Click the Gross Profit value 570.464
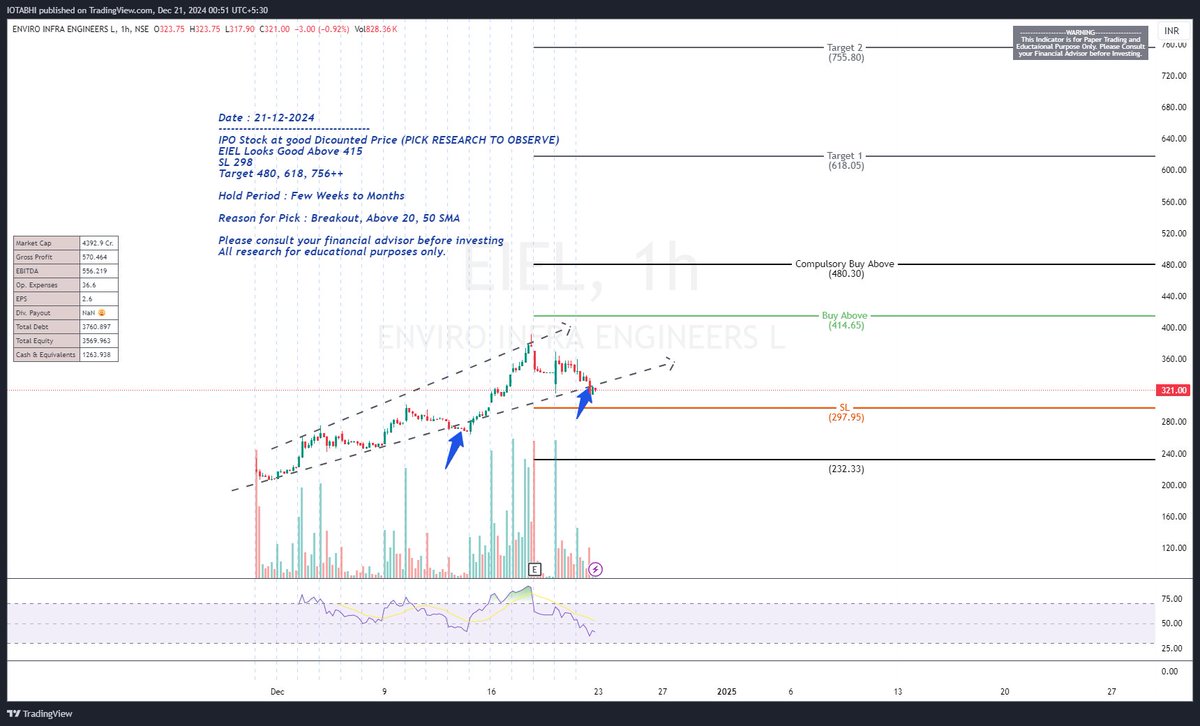This screenshot has width=1200, height=726. pos(98,257)
